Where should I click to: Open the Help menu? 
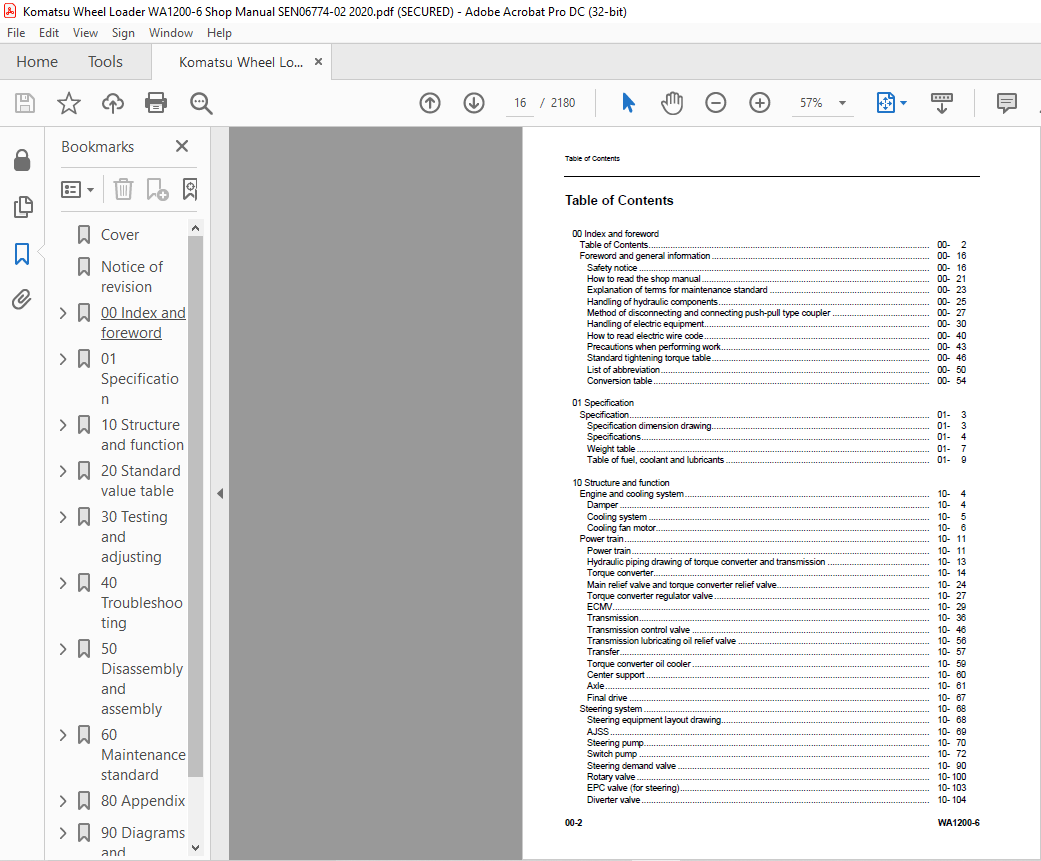[x=219, y=33]
